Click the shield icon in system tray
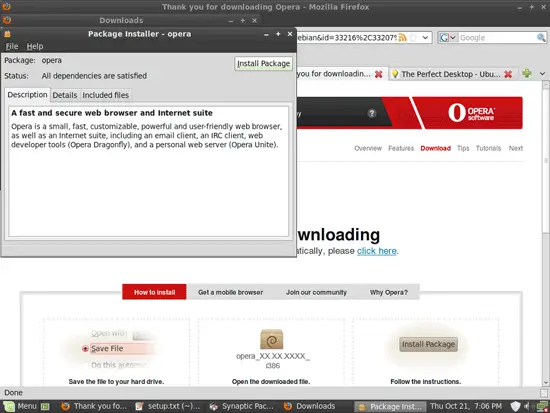Screen dimensions: 550x413 [515, 406]
